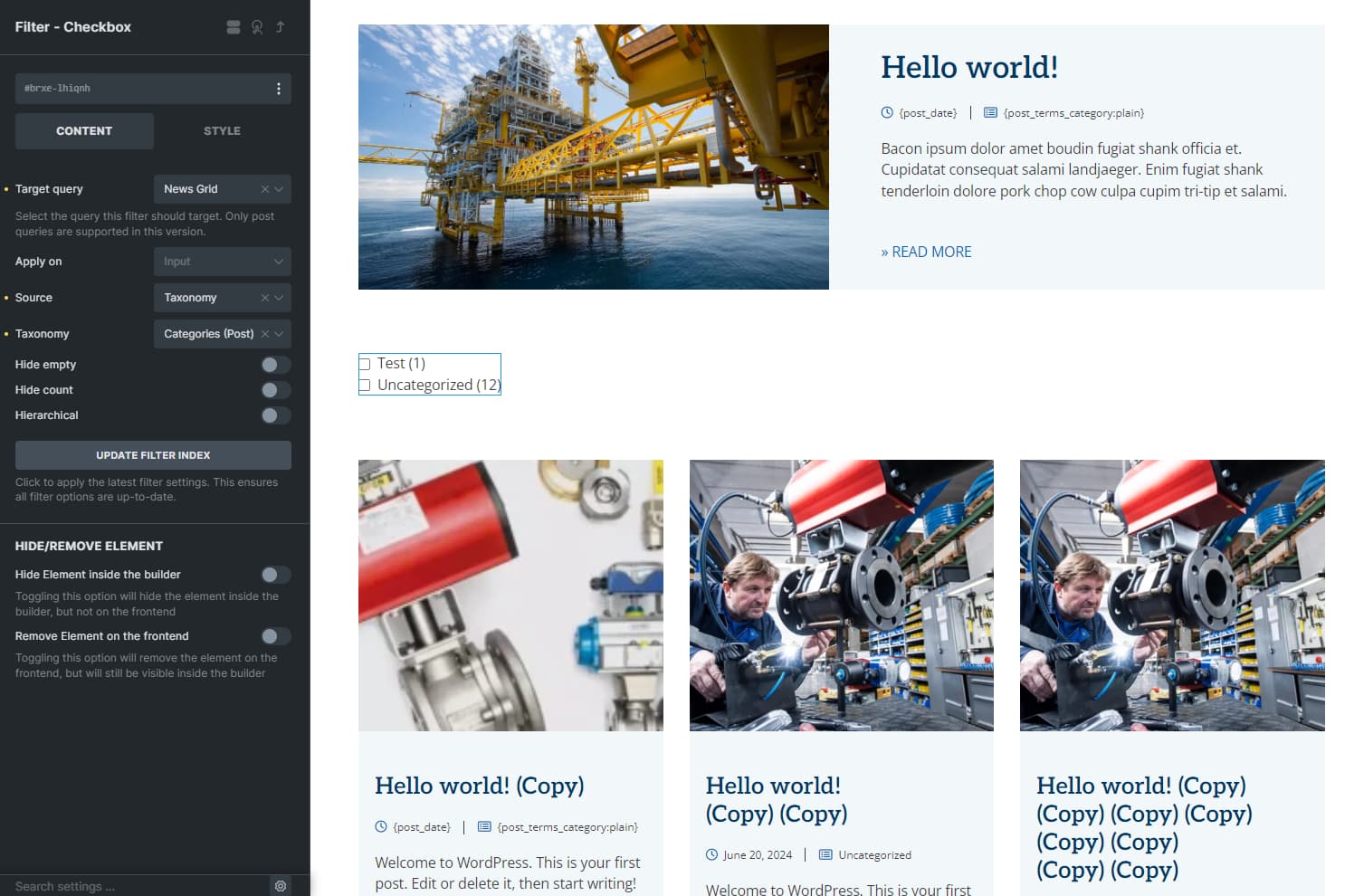
Task: Switch to CONTENT tab
Action: pos(84,131)
